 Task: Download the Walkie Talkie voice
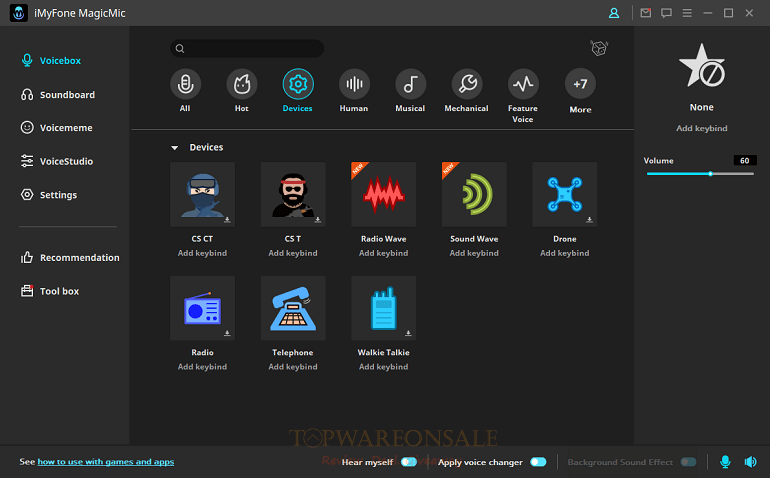point(408,333)
